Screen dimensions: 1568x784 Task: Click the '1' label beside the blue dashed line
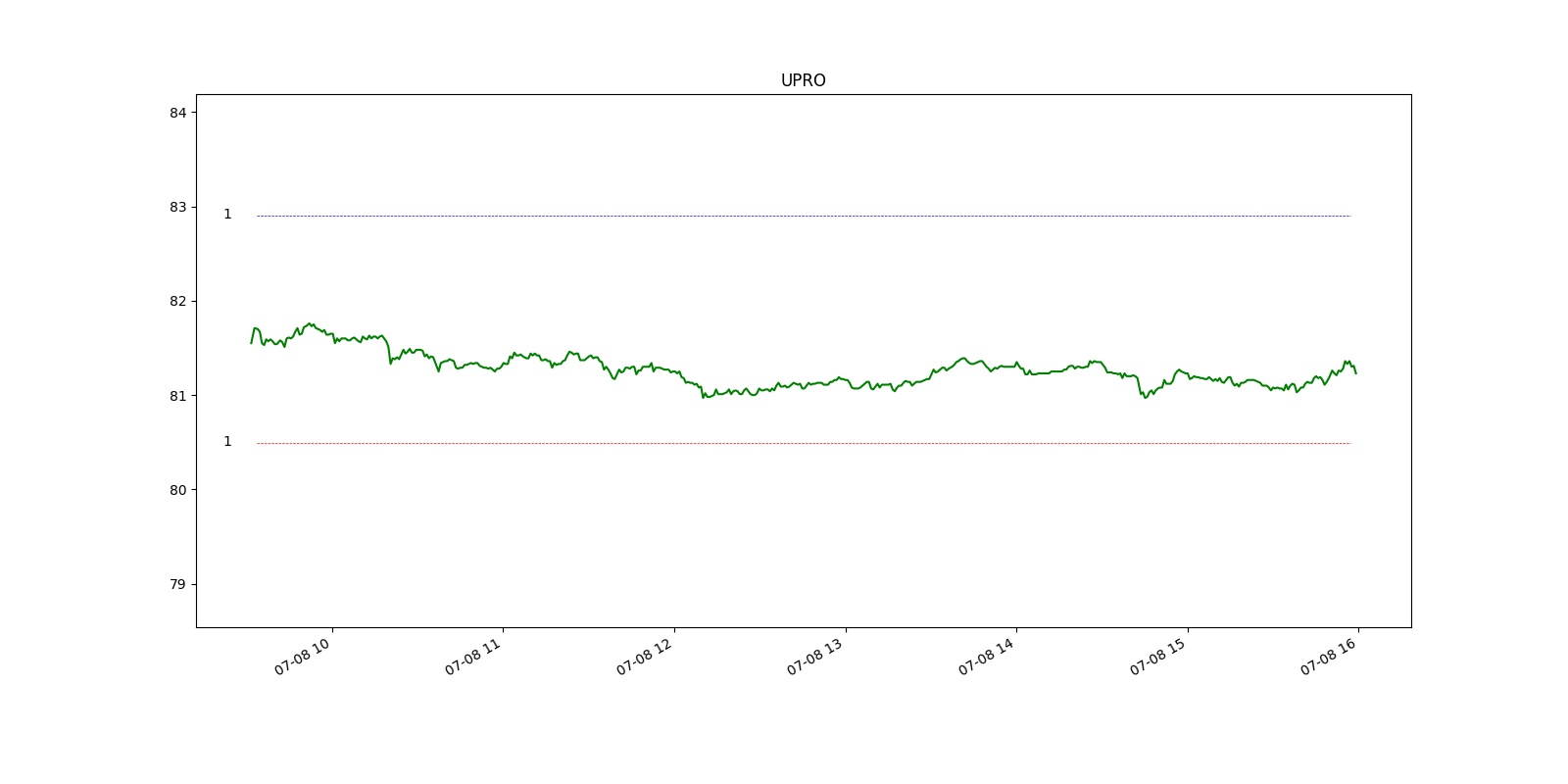227,215
